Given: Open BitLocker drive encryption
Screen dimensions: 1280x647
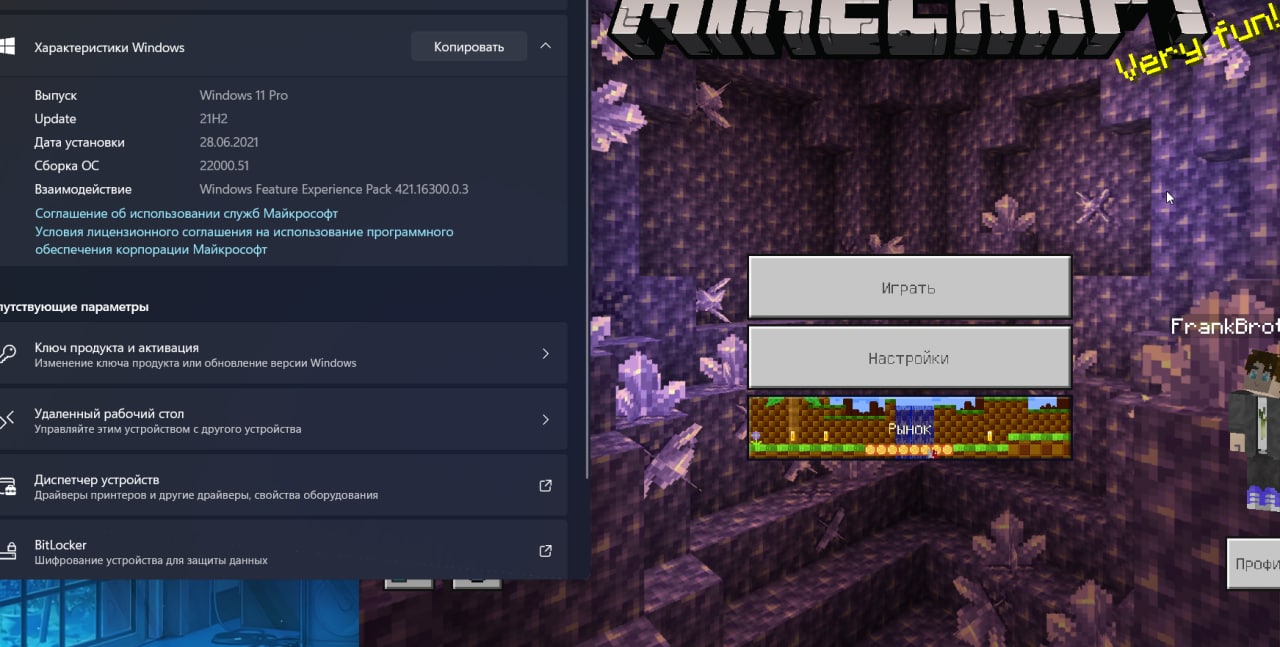Looking at the screenshot, I should (x=283, y=550).
